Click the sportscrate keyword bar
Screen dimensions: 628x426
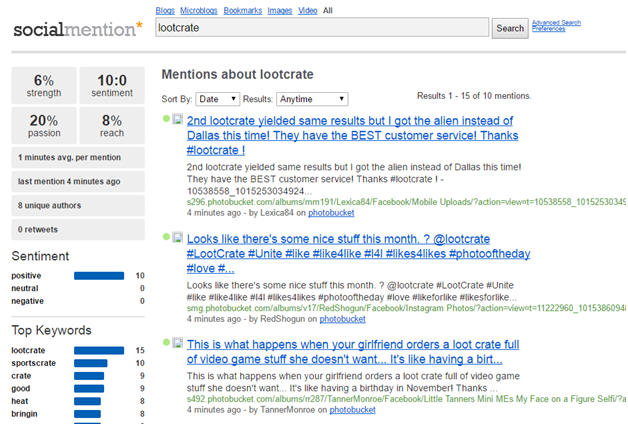click(x=91, y=363)
